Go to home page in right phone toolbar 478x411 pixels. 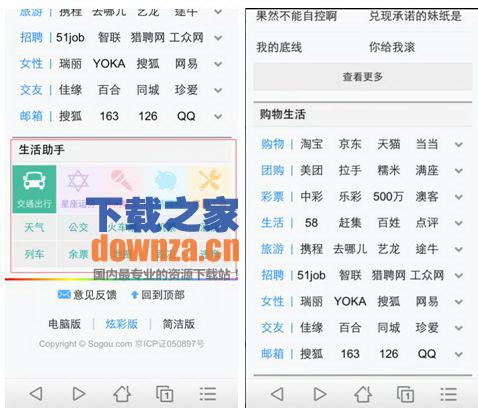tap(363, 394)
